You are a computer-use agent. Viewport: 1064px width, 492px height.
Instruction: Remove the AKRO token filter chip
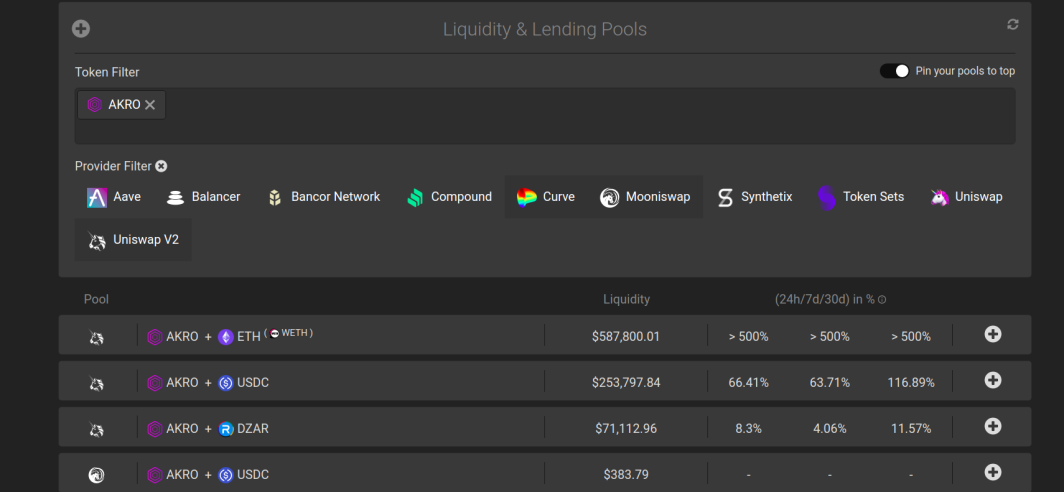(150, 105)
